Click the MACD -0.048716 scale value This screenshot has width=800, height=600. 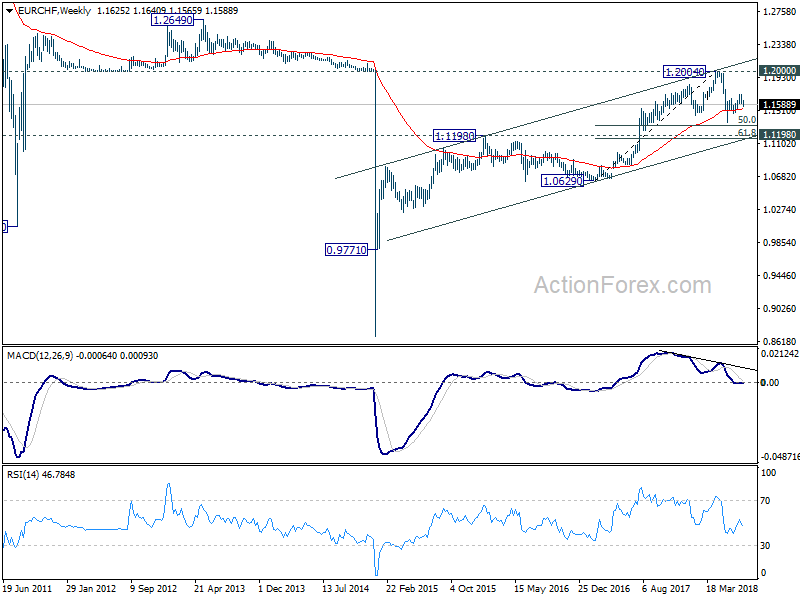[780, 457]
